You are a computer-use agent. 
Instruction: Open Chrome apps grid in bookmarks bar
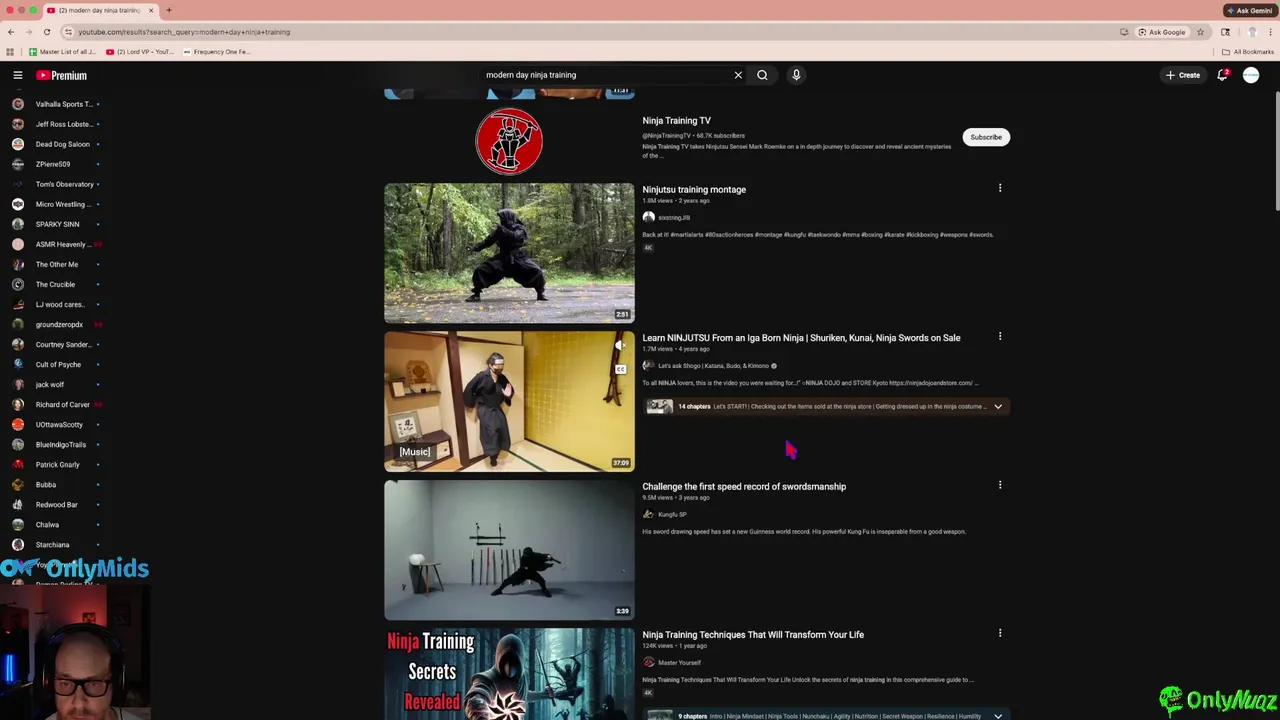[x=10, y=52]
